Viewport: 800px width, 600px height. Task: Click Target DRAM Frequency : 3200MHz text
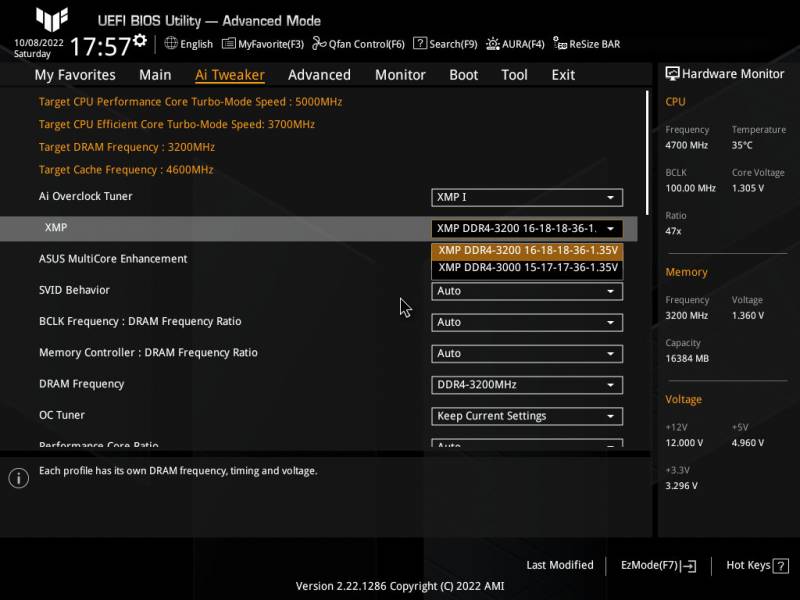(x=127, y=147)
